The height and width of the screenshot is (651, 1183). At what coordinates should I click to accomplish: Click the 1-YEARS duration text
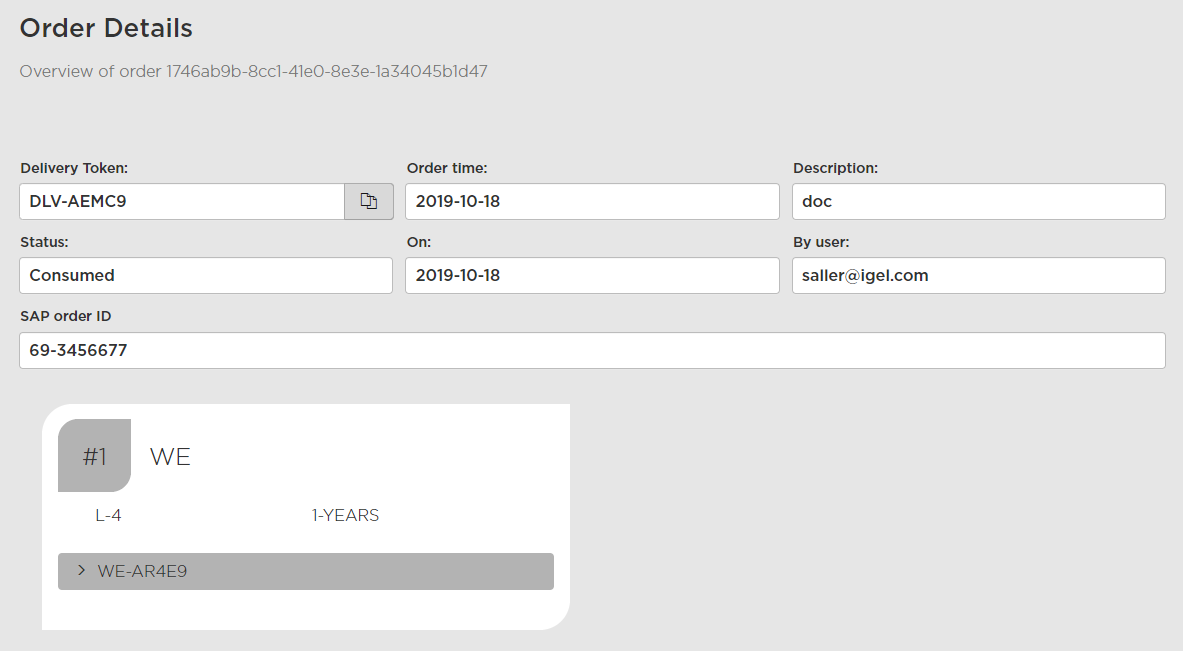click(345, 516)
